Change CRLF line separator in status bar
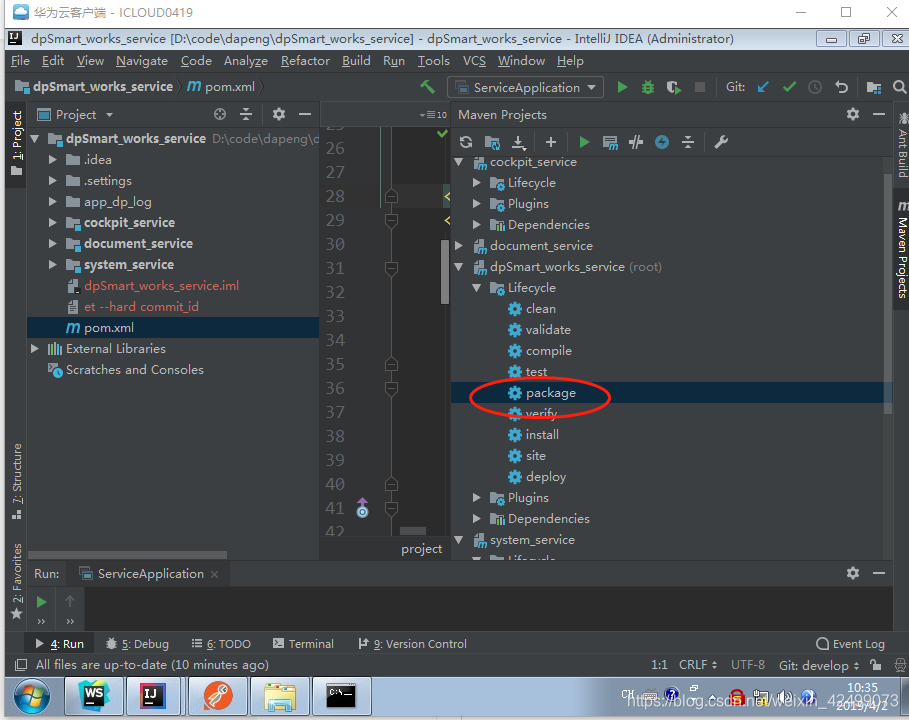909x720 pixels. click(x=698, y=665)
